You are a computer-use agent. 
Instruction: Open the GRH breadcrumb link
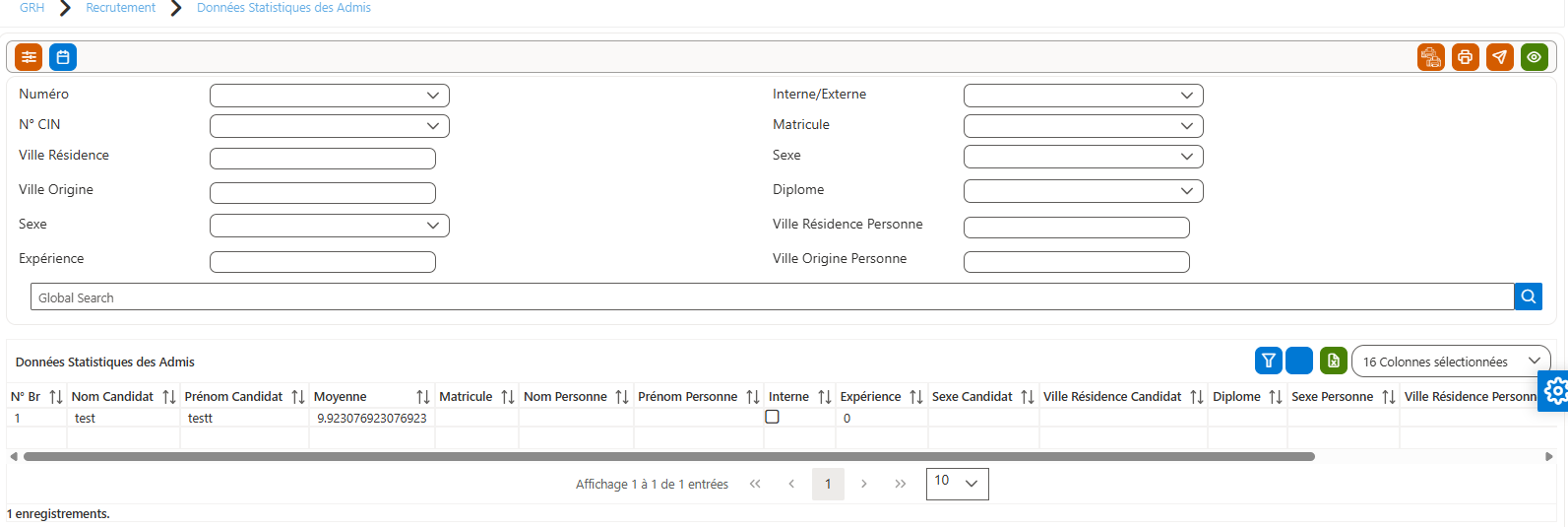click(32, 8)
